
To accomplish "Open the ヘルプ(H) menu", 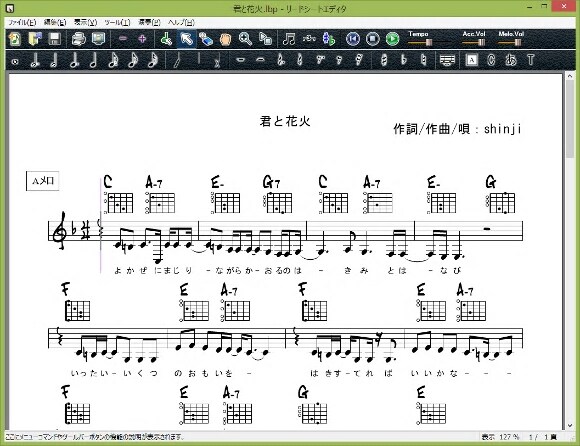I will click(181, 22).
